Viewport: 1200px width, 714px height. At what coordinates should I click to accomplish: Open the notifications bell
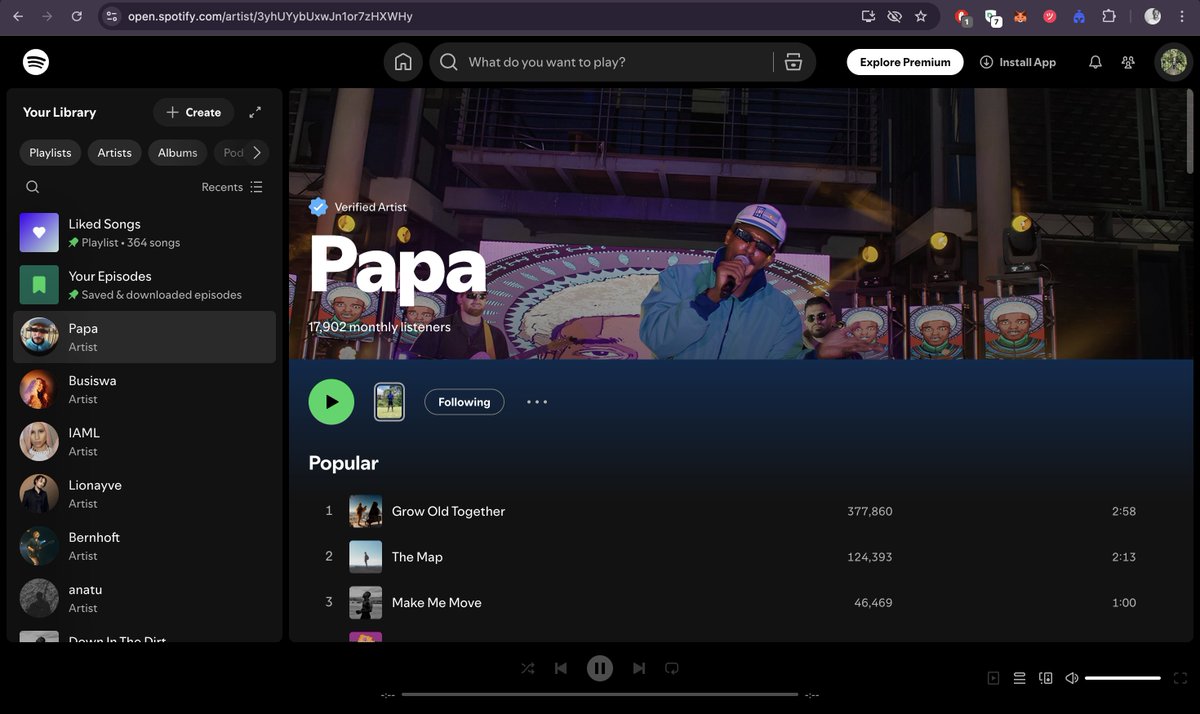point(1095,62)
